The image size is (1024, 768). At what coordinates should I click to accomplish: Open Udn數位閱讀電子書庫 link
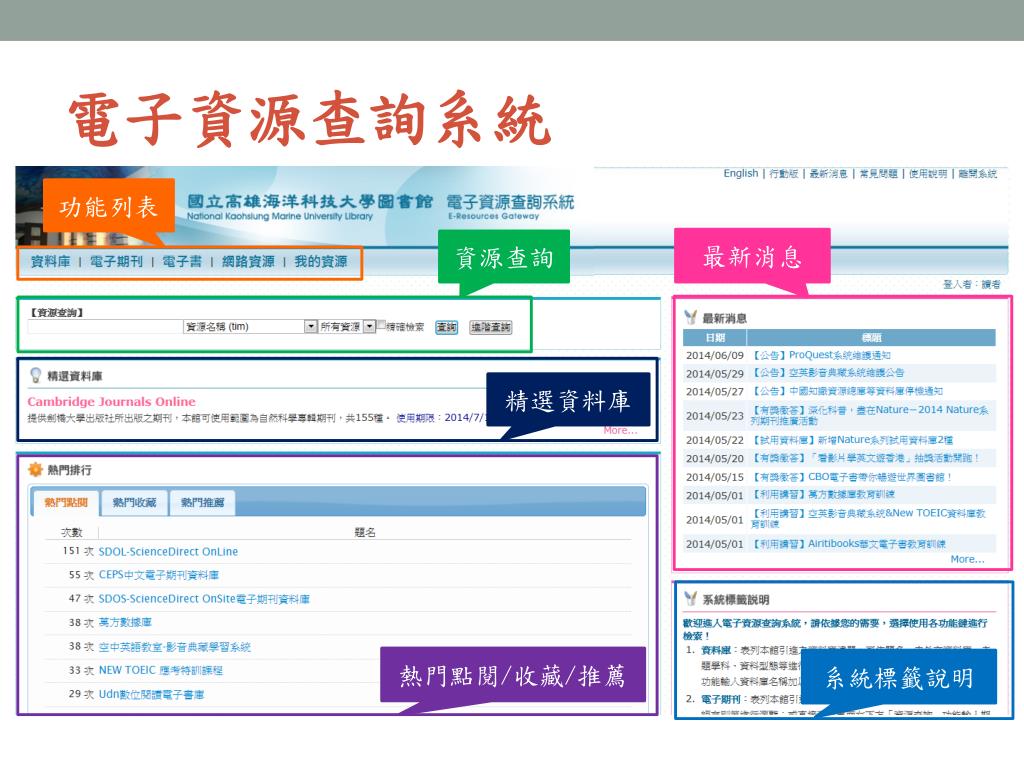coord(152,694)
